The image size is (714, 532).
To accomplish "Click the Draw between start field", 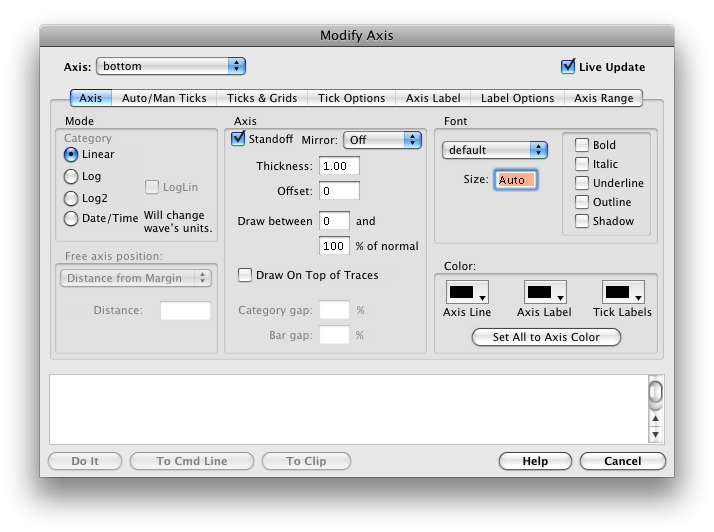I will click(x=334, y=221).
